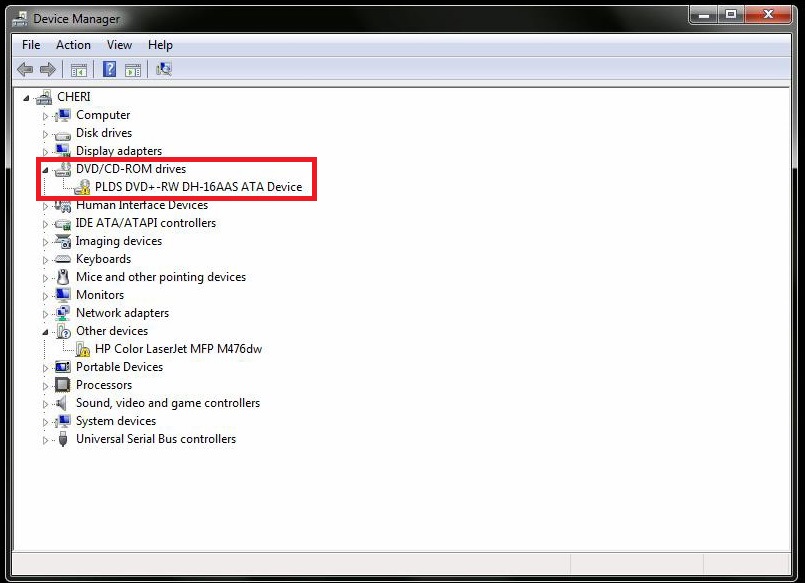Image resolution: width=805 pixels, height=583 pixels.
Task: Open the Help question-mark toolbar icon
Action: coord(109,69)
